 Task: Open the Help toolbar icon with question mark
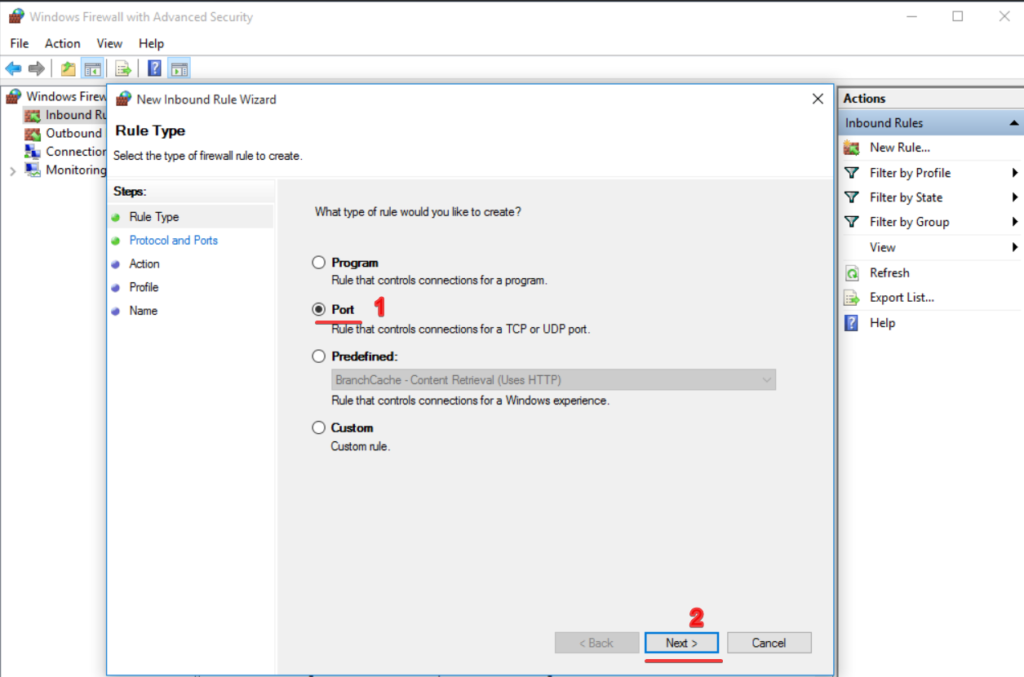coord(154,69)
